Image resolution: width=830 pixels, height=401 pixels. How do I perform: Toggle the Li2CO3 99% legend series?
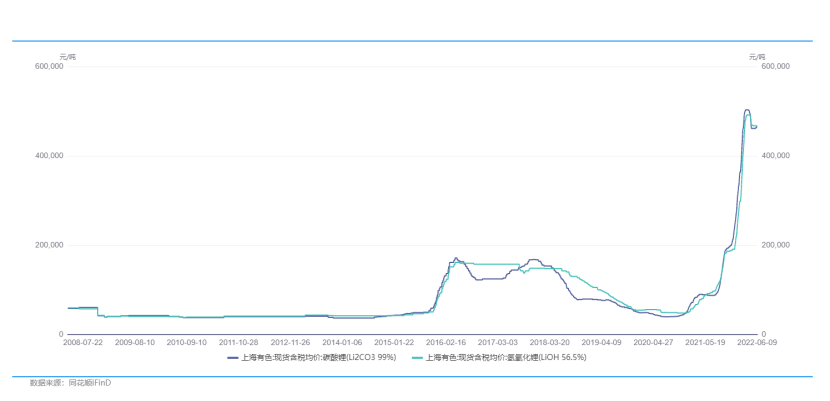point(312,358)
